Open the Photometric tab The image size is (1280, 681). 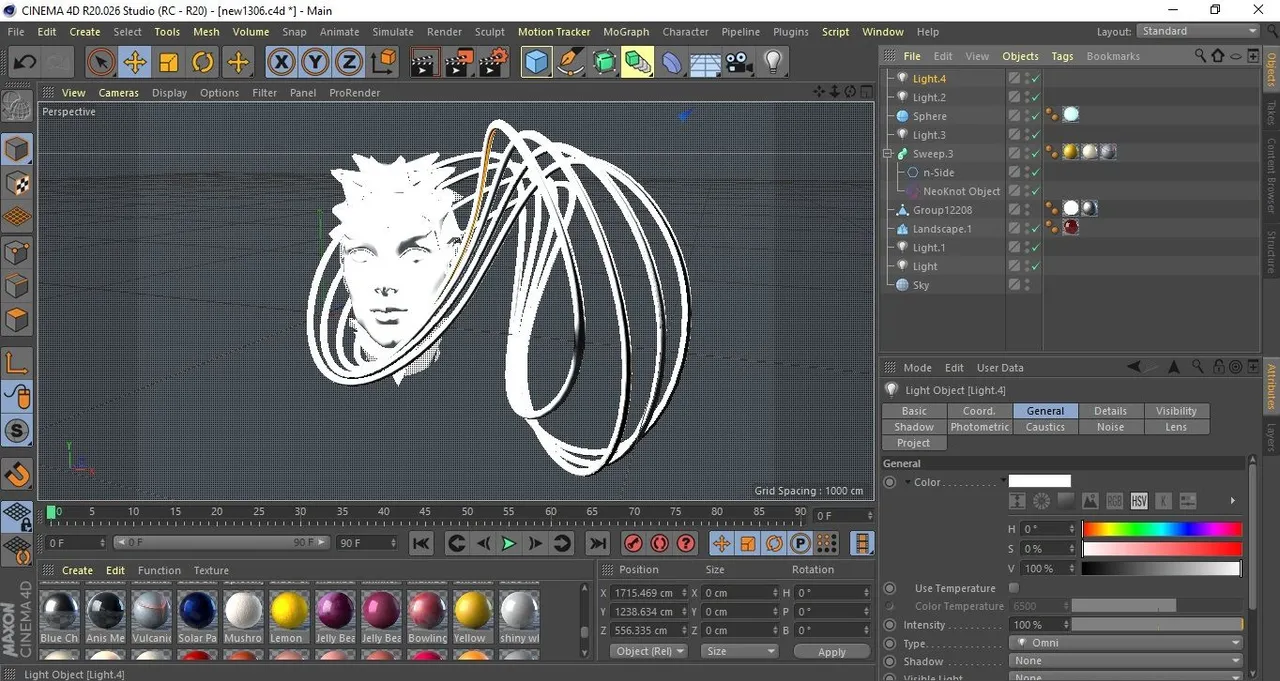pyautogui.click(x=980, y=427)
